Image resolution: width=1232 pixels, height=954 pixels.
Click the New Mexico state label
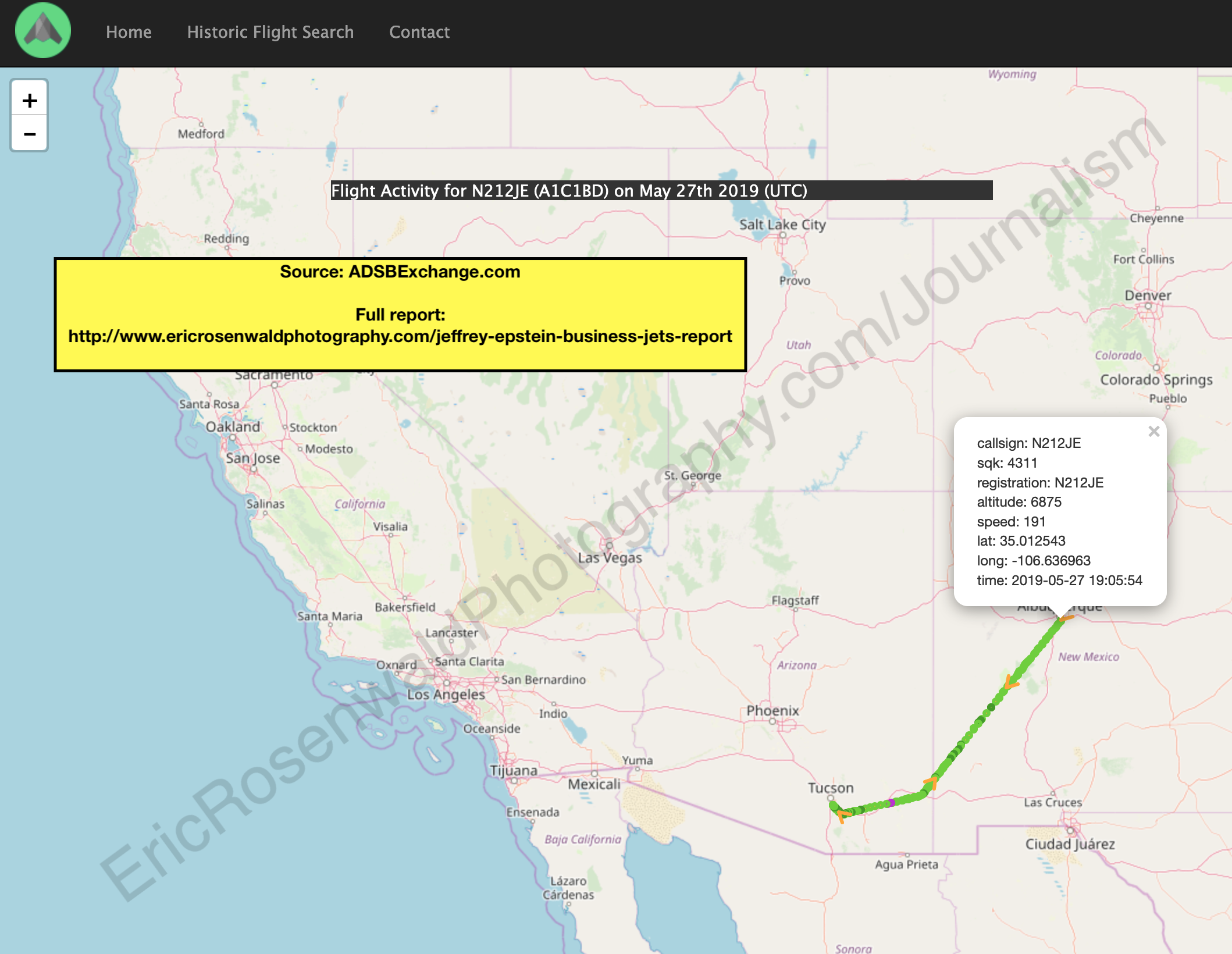tap(1088, 657)
